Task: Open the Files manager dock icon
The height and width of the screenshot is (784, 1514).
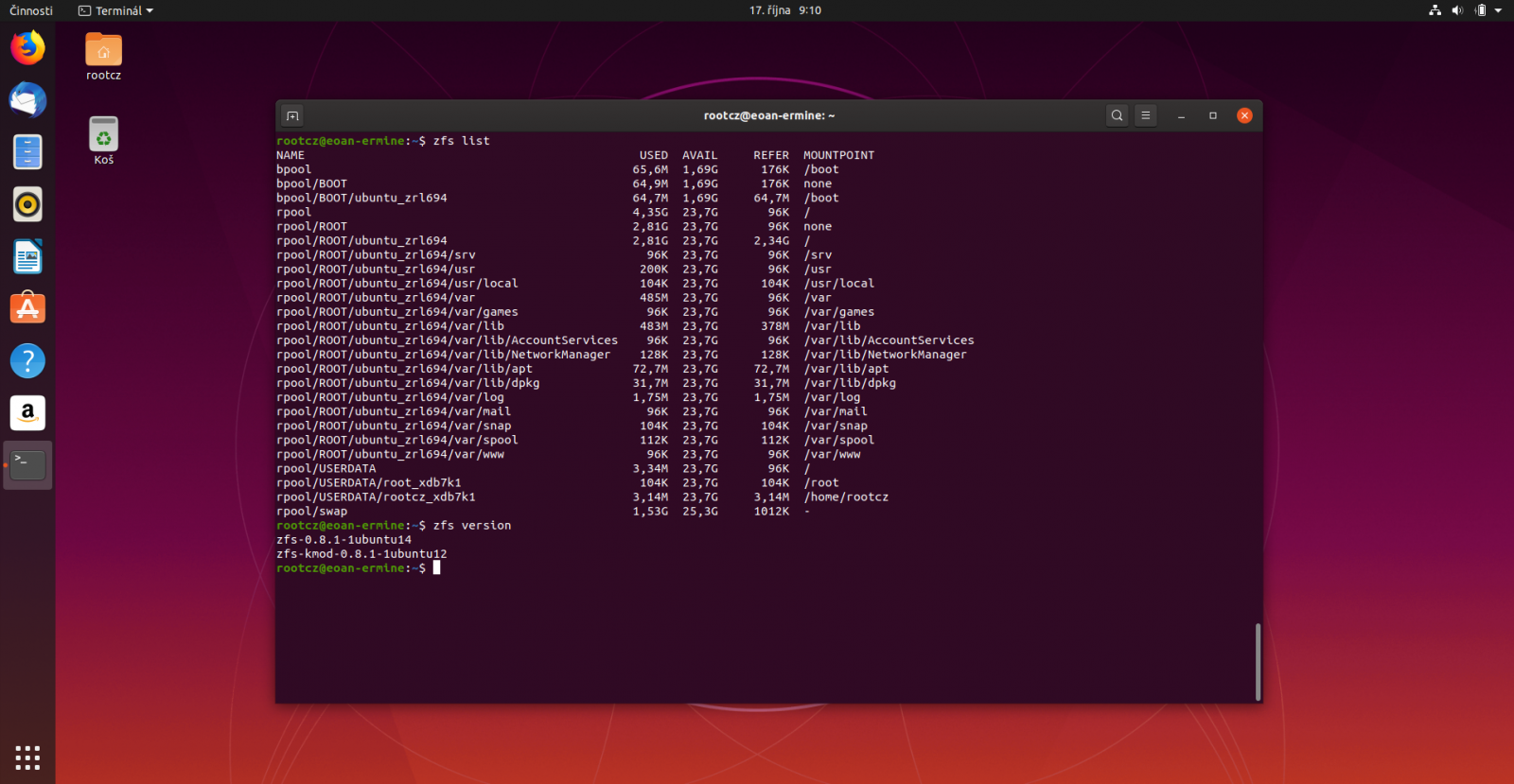Action: point(27,151)
